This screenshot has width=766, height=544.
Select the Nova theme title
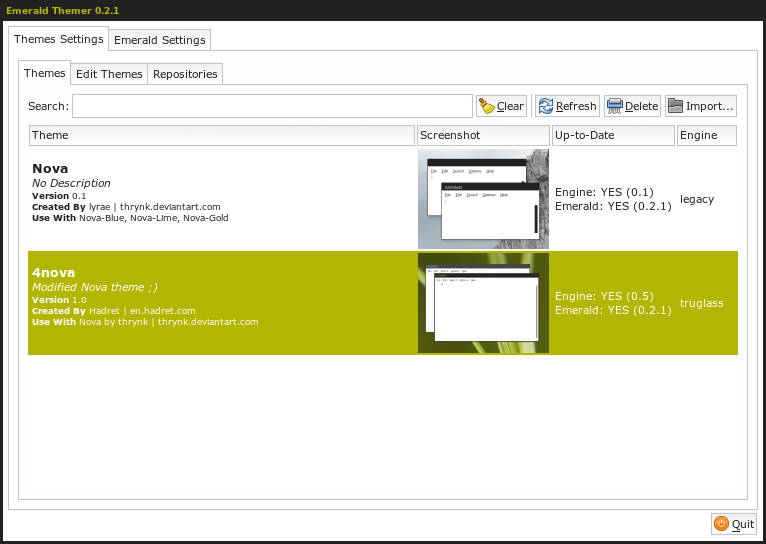[x=50, y=168]
